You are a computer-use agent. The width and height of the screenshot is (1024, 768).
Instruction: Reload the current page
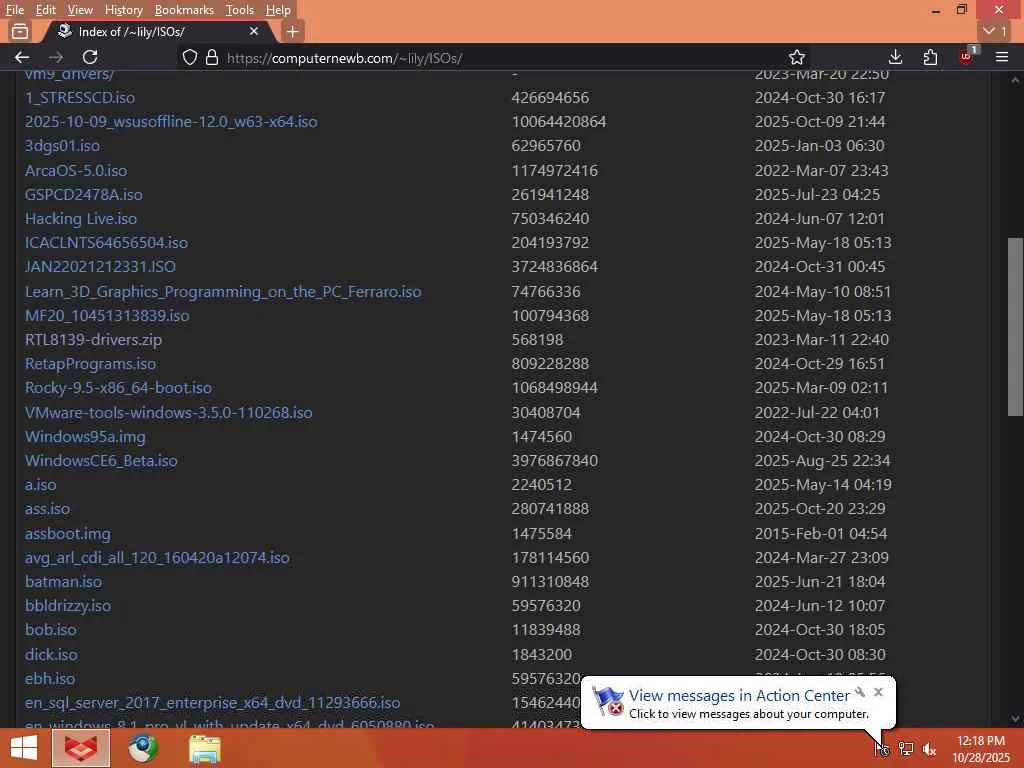coord(91,57)
